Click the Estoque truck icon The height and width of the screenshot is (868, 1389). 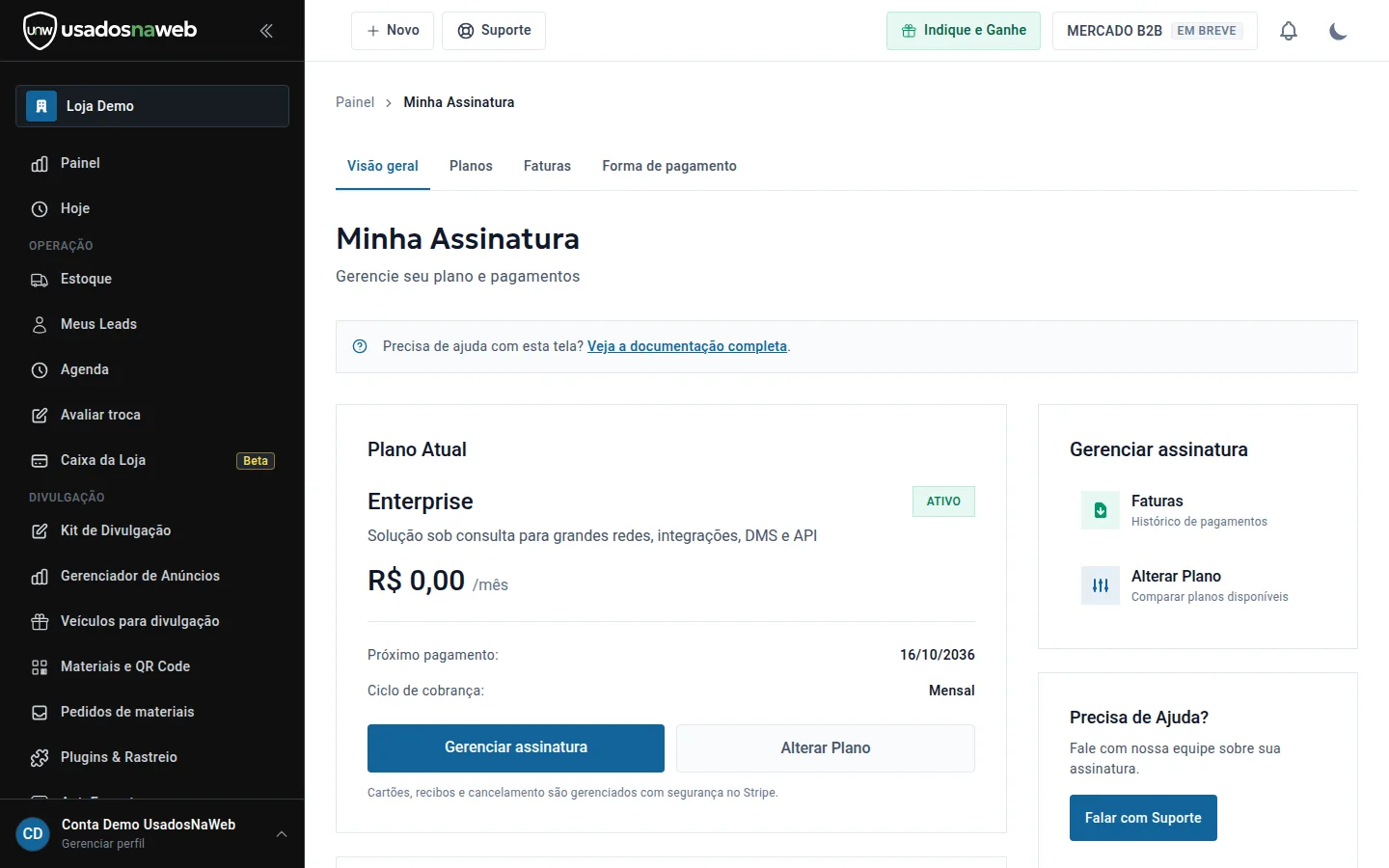click(x=40, y=280)
